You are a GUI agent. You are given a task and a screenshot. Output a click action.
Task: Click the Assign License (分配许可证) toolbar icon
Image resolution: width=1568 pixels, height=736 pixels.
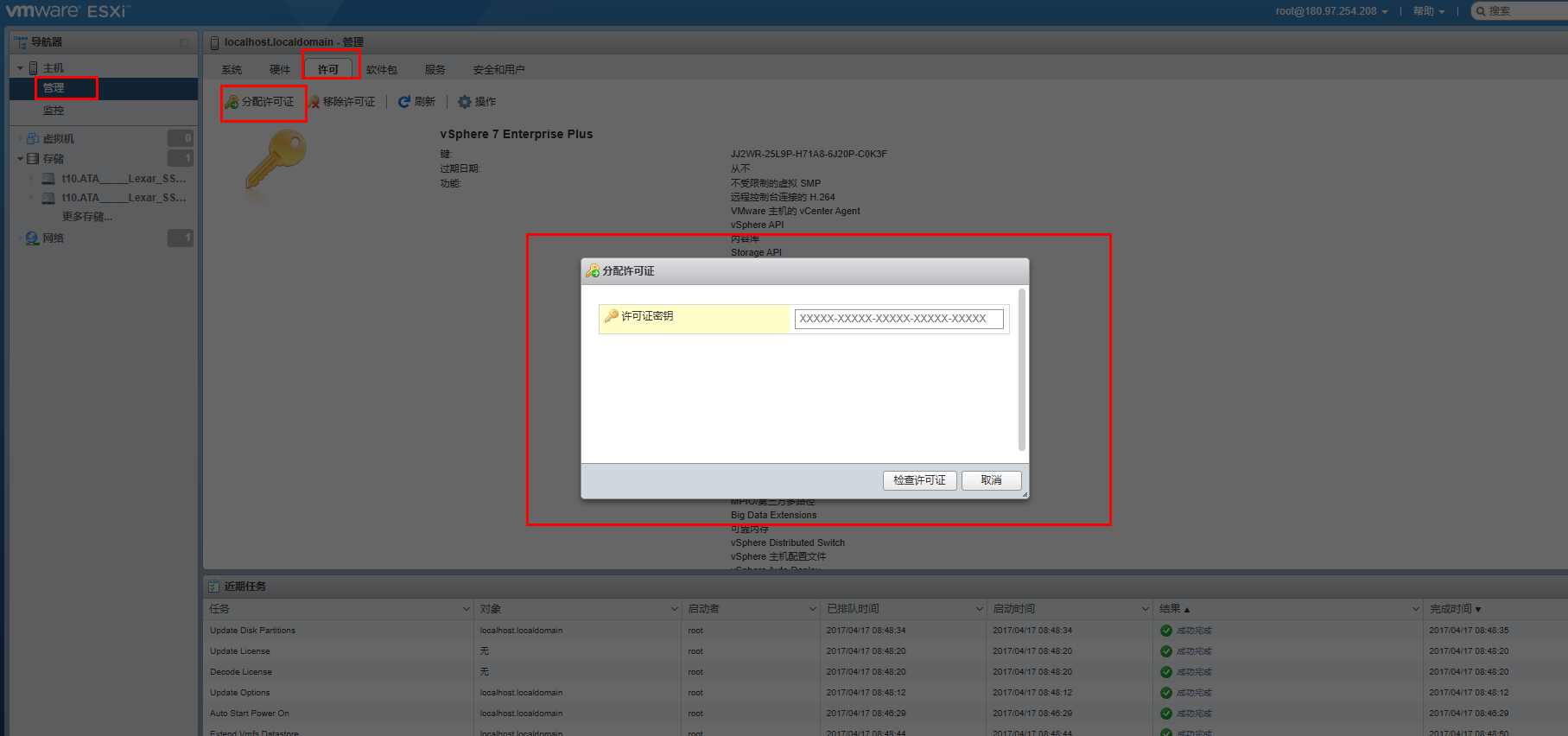coord(232,102)
